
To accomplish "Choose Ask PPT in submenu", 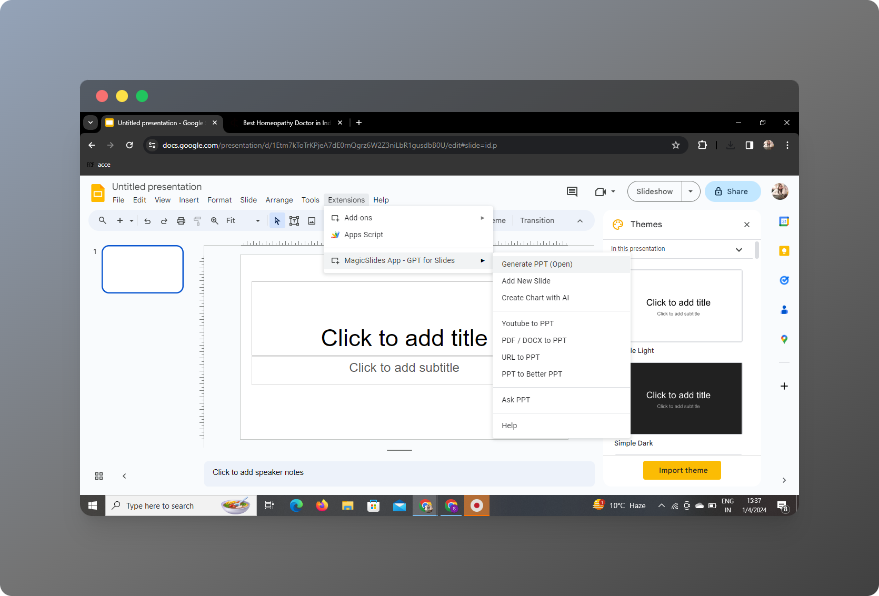I will coord(561,400).
